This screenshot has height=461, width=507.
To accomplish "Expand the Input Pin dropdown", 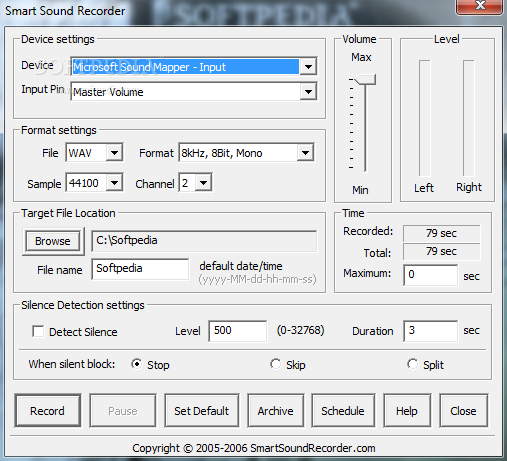I will pyautogui.click(x=308, y=92).
